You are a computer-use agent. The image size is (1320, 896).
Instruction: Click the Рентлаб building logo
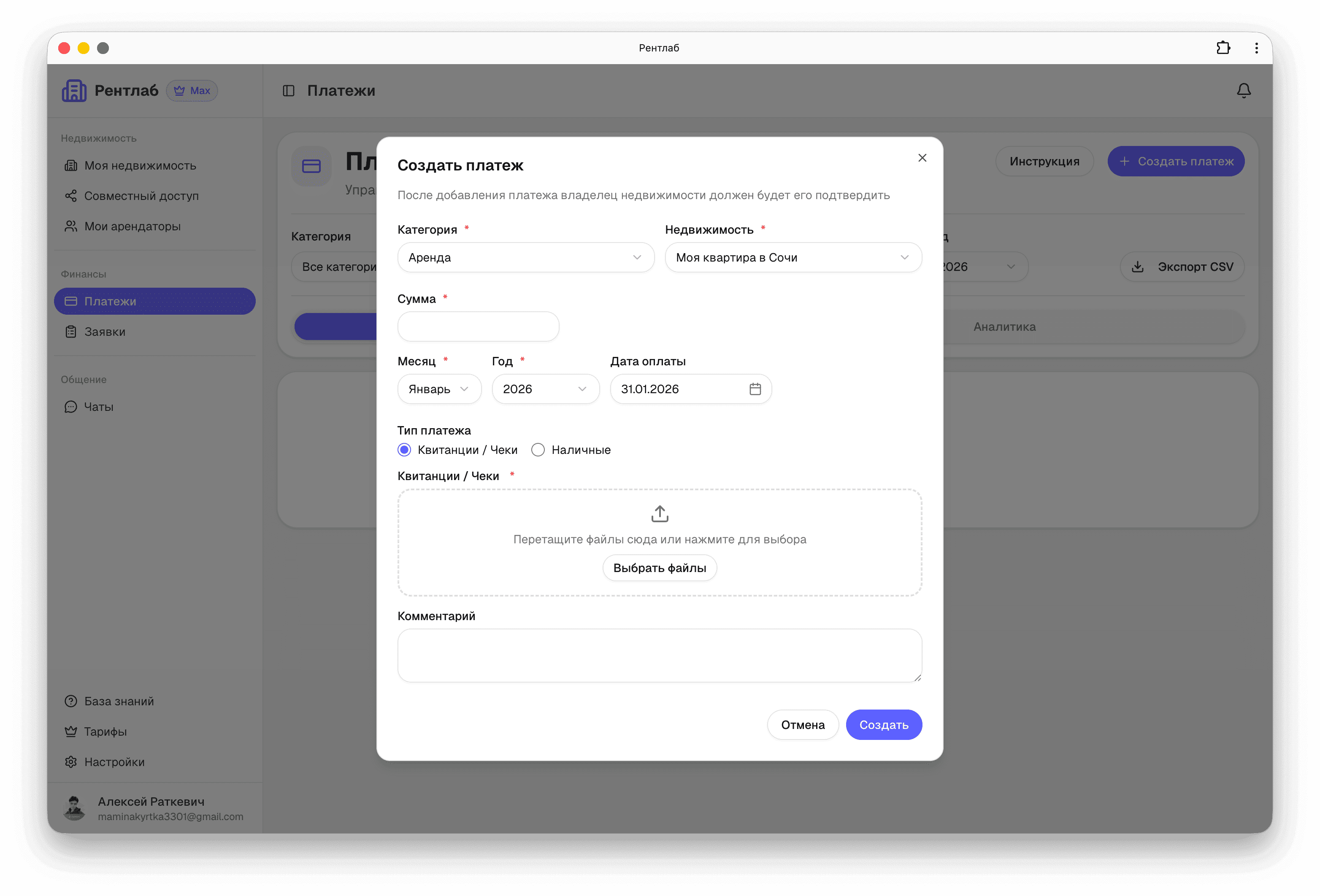(74, 91)
